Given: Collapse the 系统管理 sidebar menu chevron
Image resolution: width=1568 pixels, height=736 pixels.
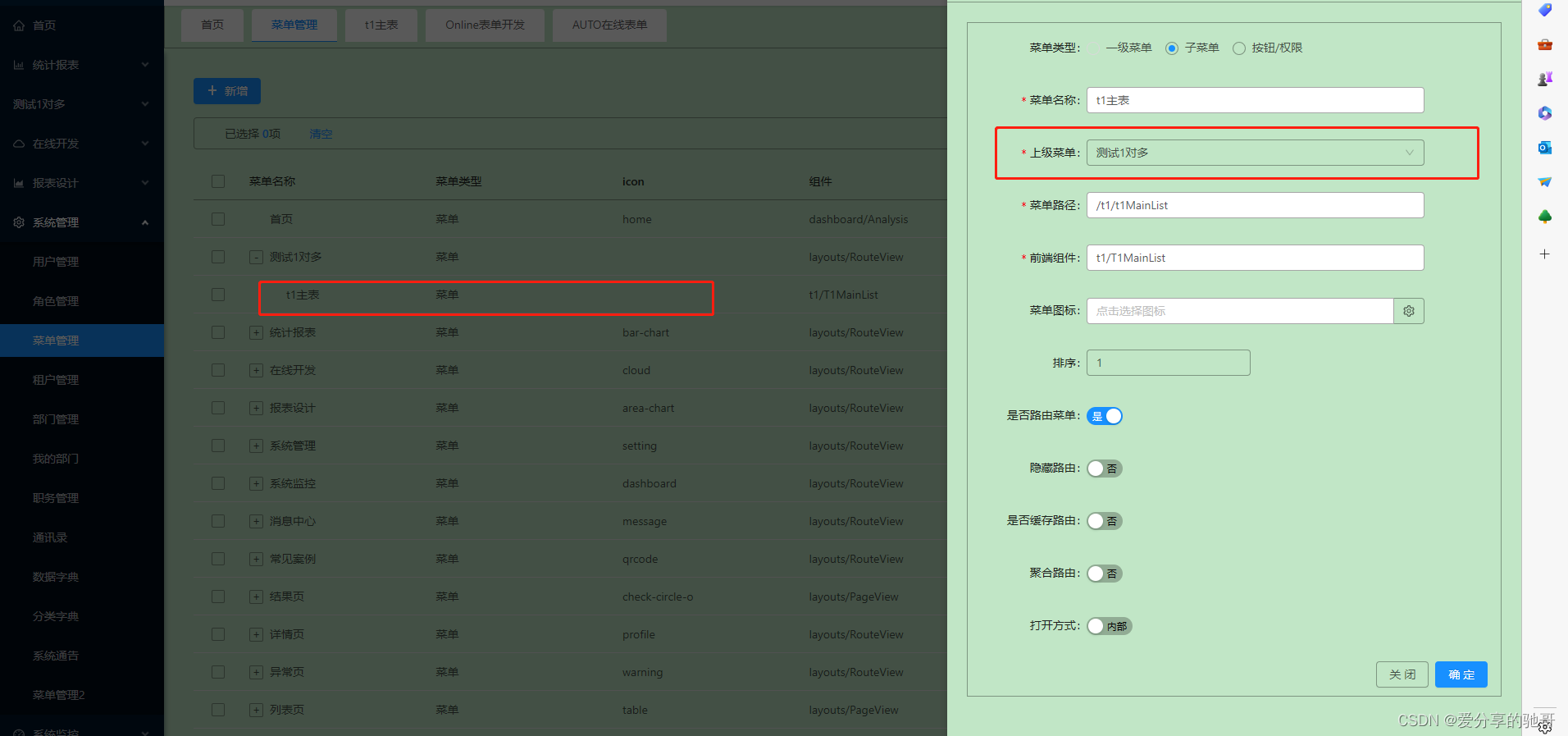Looking at the screenshot, I should click(145, 222).
